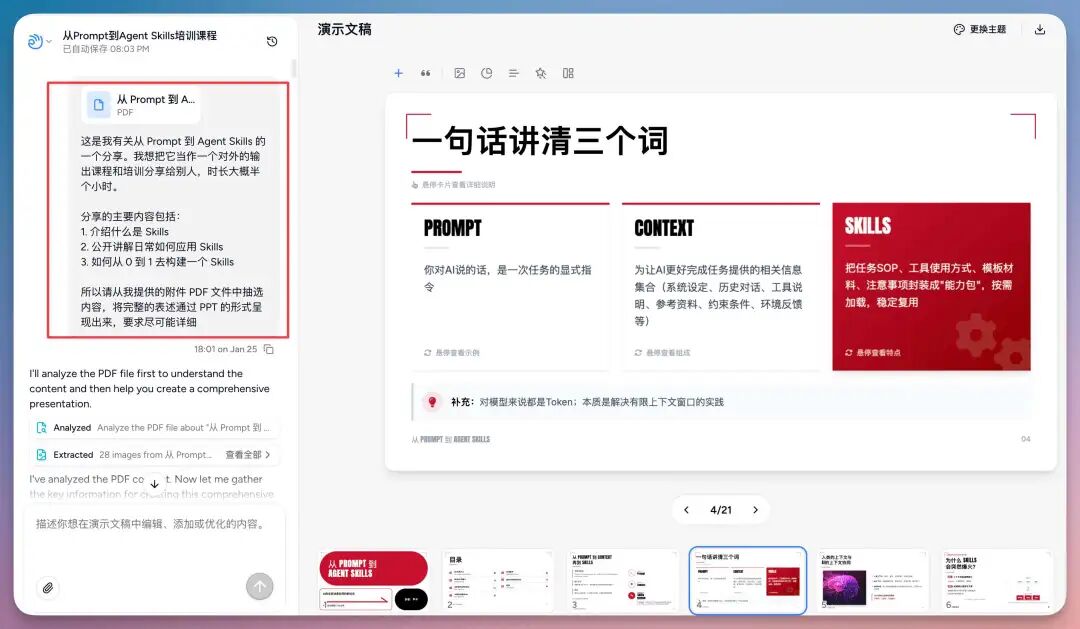Image resolution: width=1080 pixels, height=629 pixels.
Task: Insert an image using the picture icon
Action: click(460, 73)
